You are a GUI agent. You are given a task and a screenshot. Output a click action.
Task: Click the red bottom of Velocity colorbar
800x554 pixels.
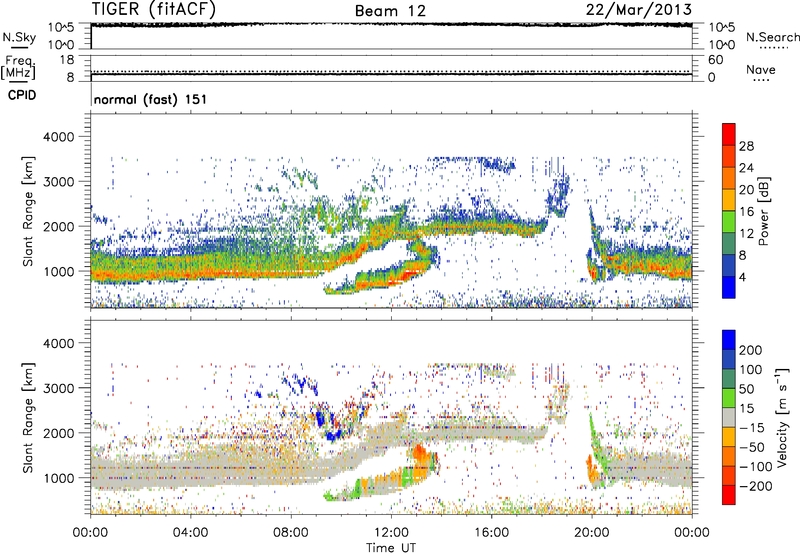tap(729, 495)
